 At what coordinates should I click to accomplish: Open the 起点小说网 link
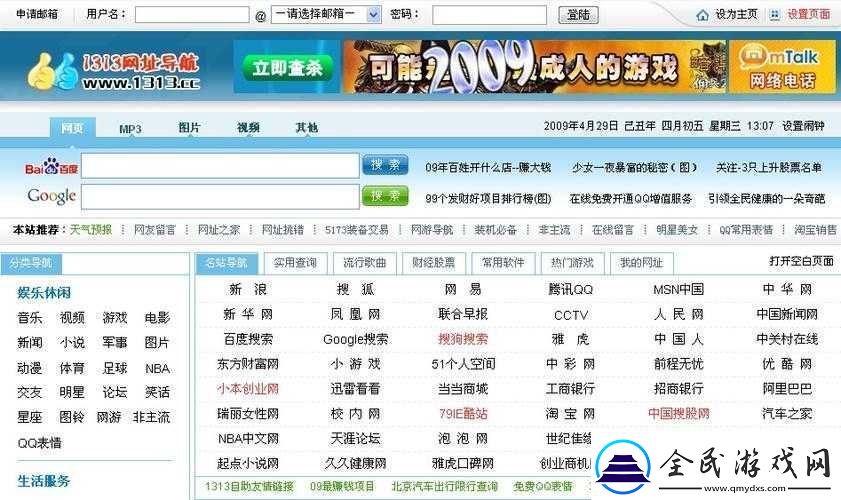[x=248, y=463]
